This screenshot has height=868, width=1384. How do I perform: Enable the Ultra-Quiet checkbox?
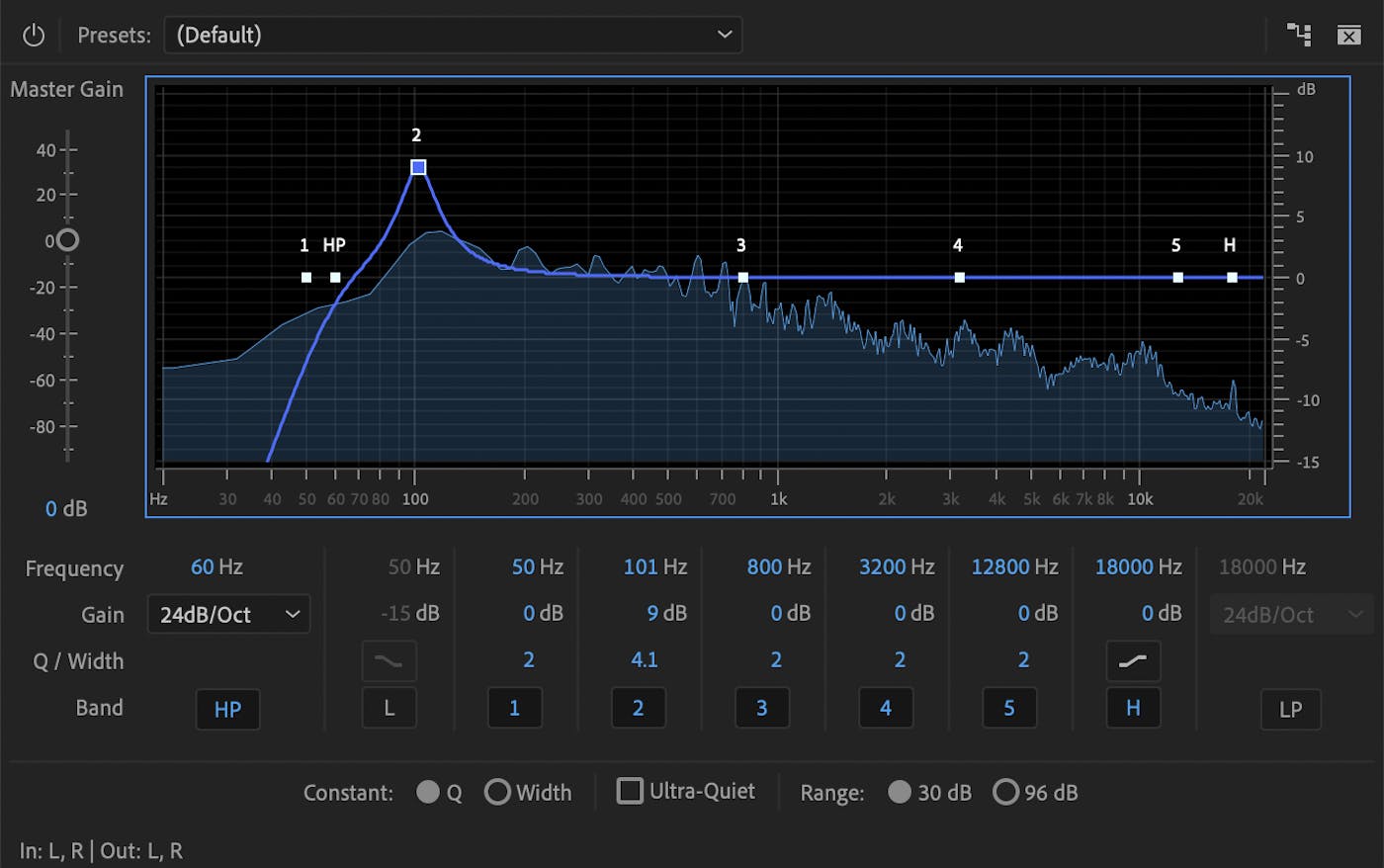coord(630,791)
